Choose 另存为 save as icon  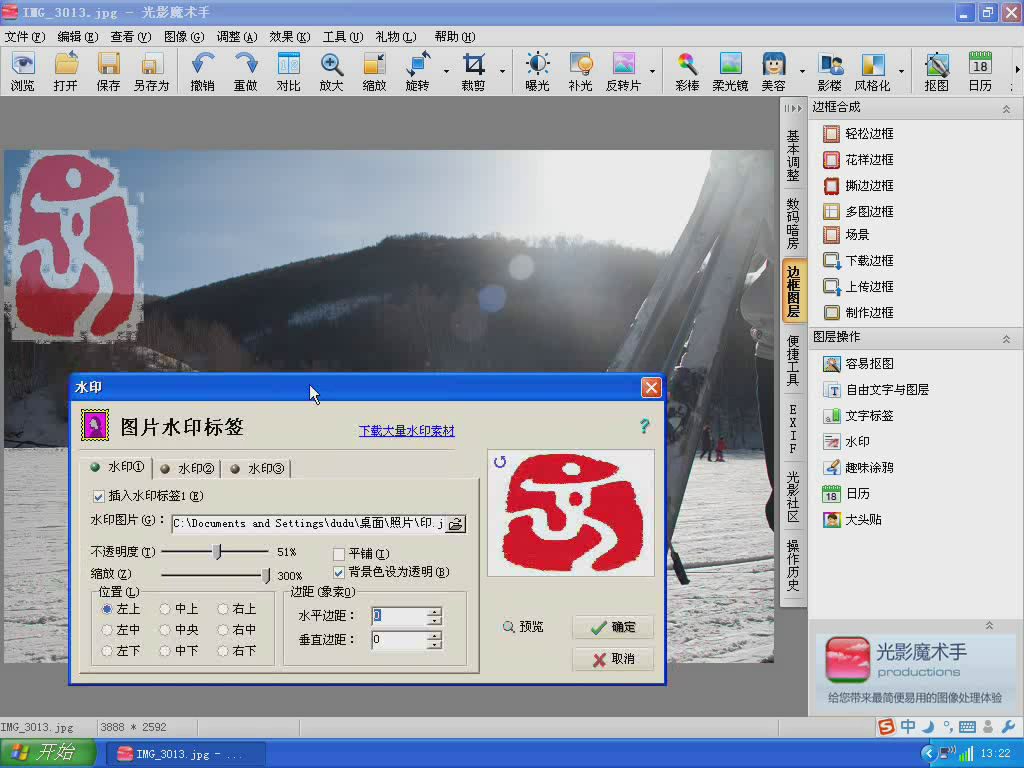click(152, 71)
